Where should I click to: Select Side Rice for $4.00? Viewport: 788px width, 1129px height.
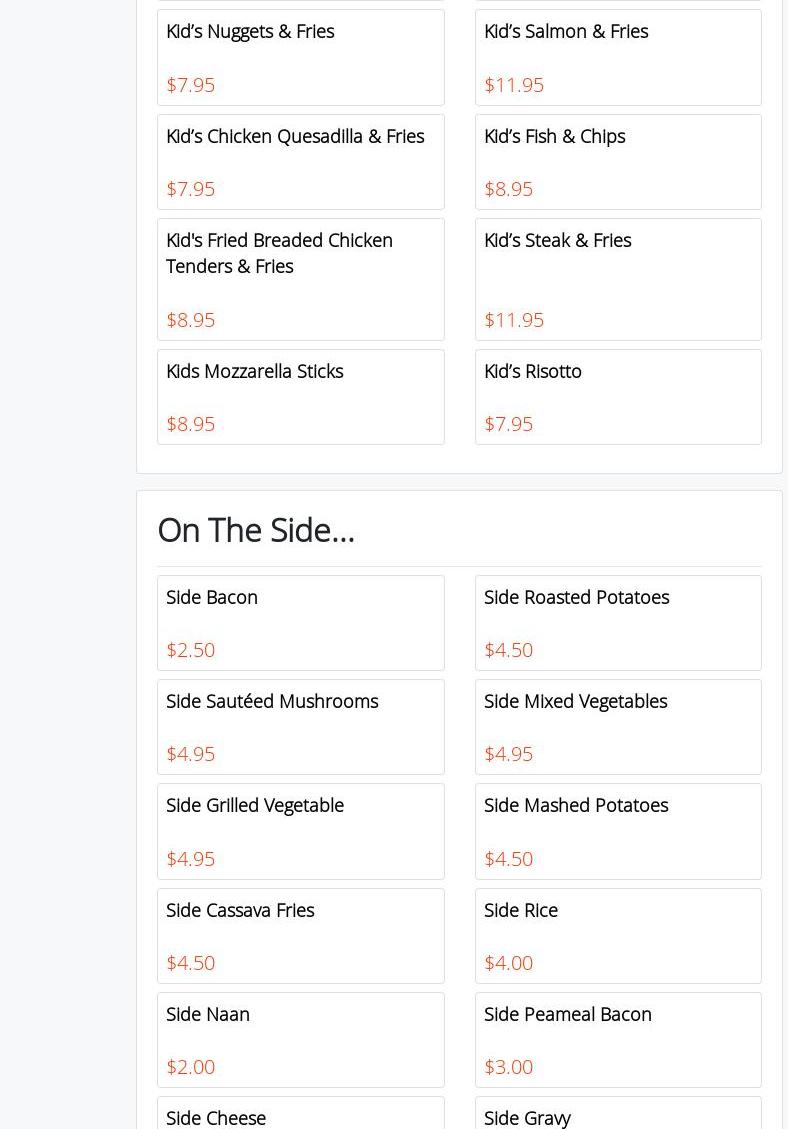pos(618,935)
